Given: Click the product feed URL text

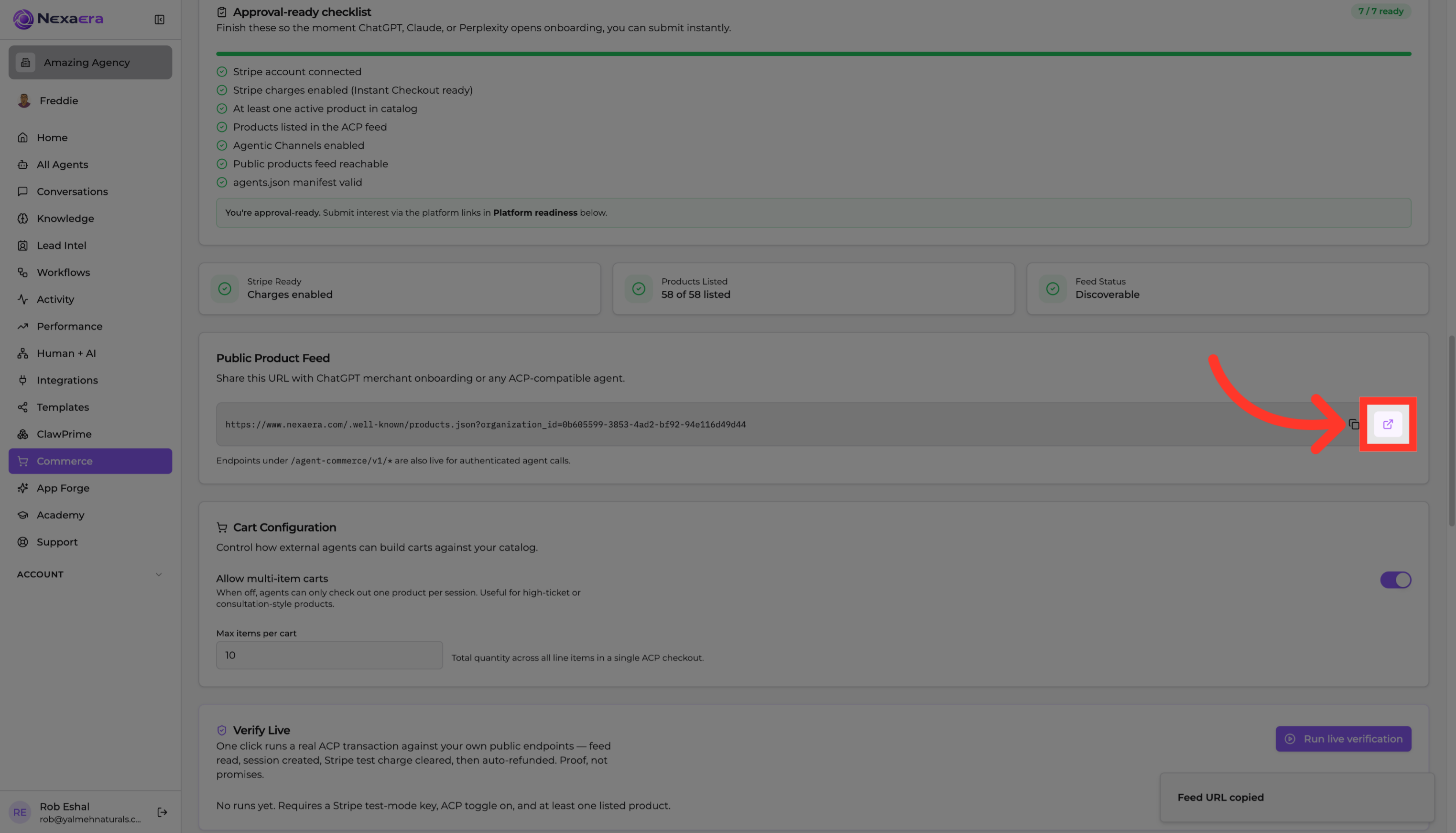Looking at the screenshot, I should pos(486,425).
